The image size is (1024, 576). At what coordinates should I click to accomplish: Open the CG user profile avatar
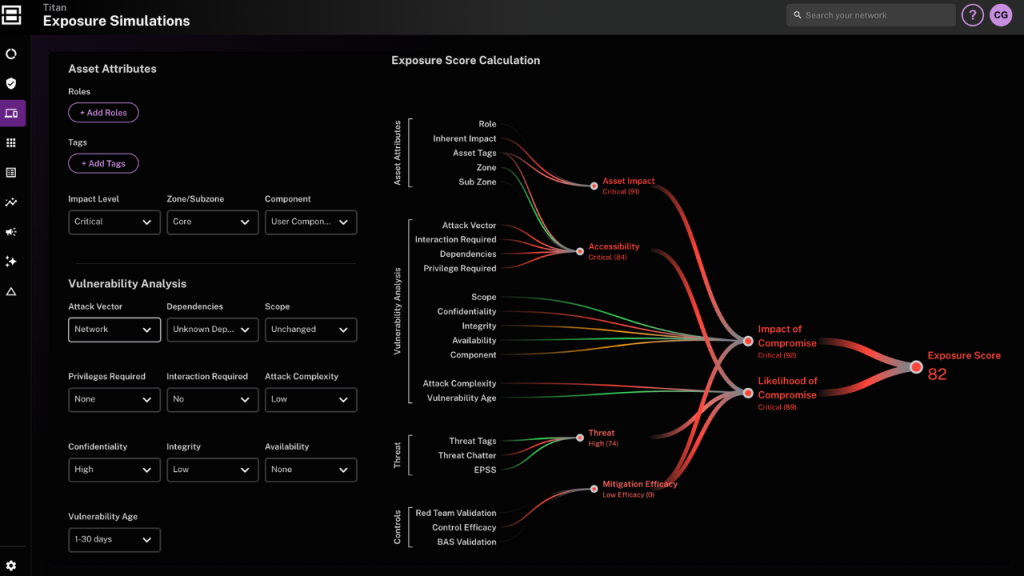point(1001,15)
